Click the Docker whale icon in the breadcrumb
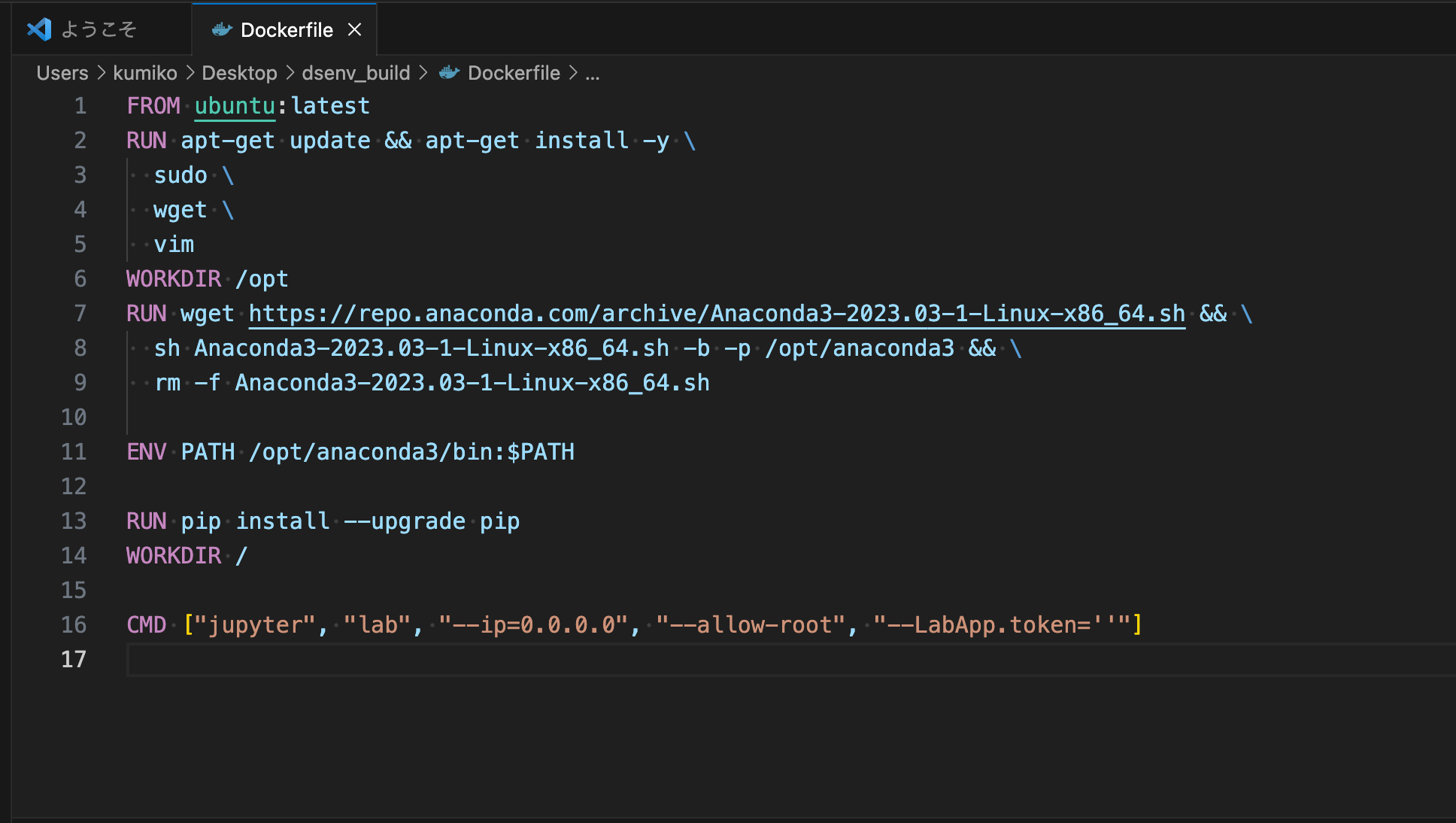The image size is (1456, 823). pyautogui.click(x=448, y=72)
